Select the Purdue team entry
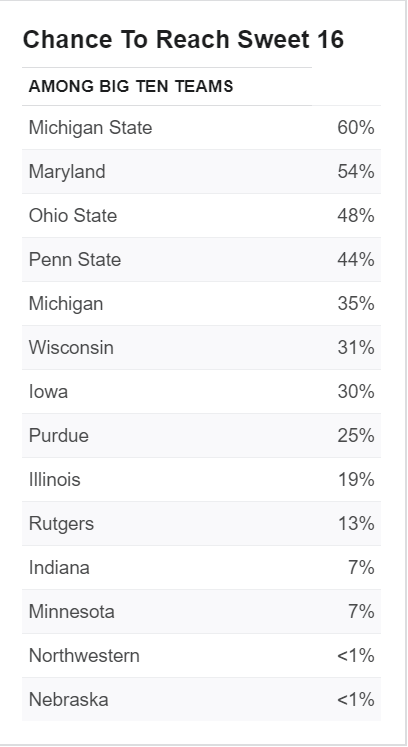This screenshot has height=747, width=408. (x=59, y=436)
